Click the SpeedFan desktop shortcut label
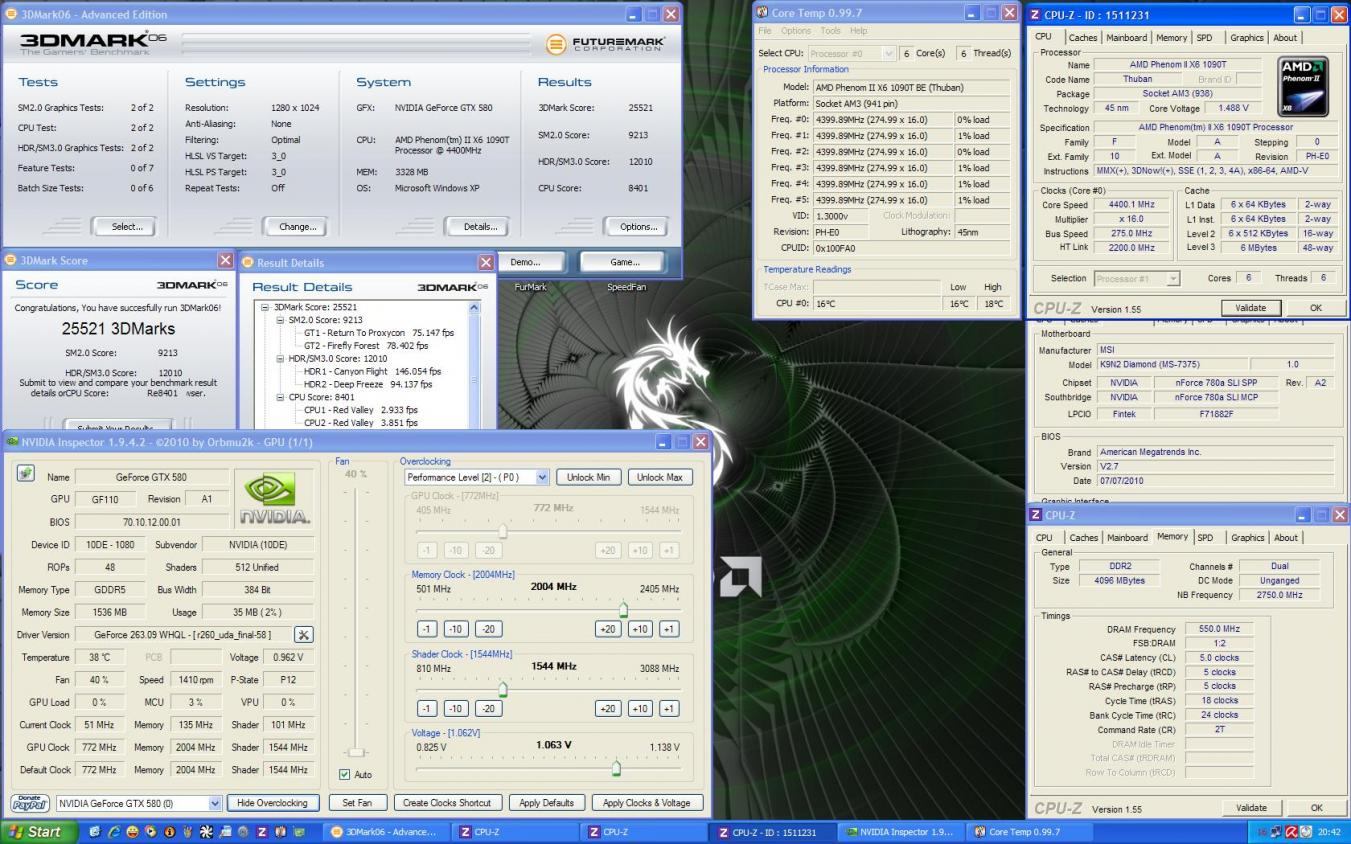 (627, 287)
